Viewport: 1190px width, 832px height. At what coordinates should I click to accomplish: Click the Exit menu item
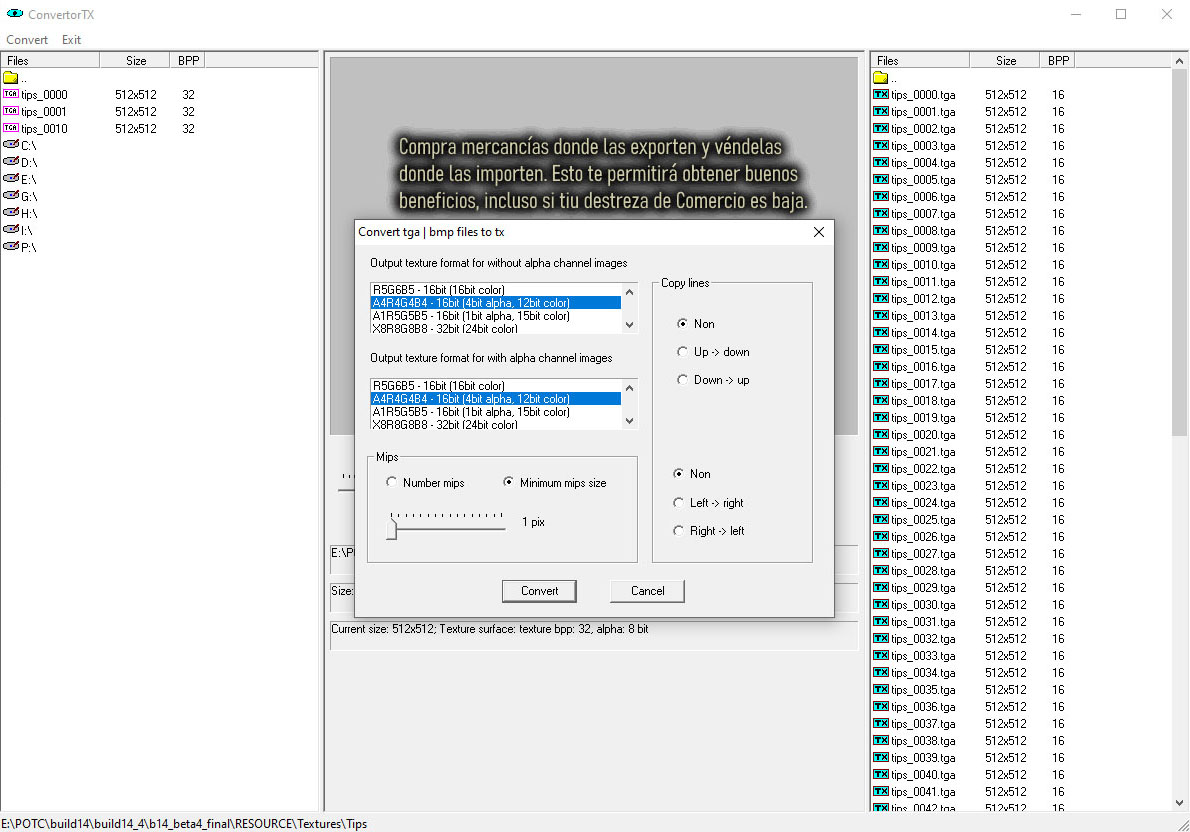[71, 40]
